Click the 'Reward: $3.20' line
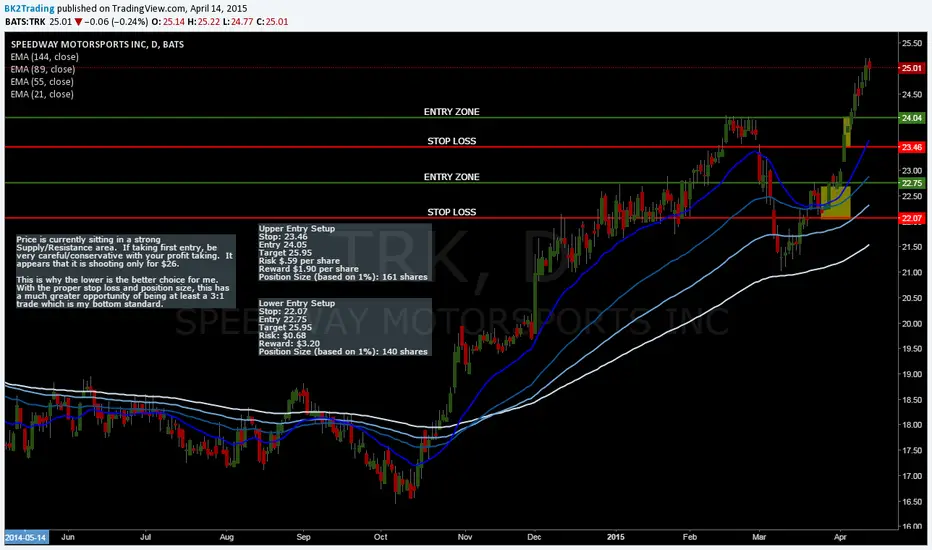 pyautogui.click(x=289, y=344)
